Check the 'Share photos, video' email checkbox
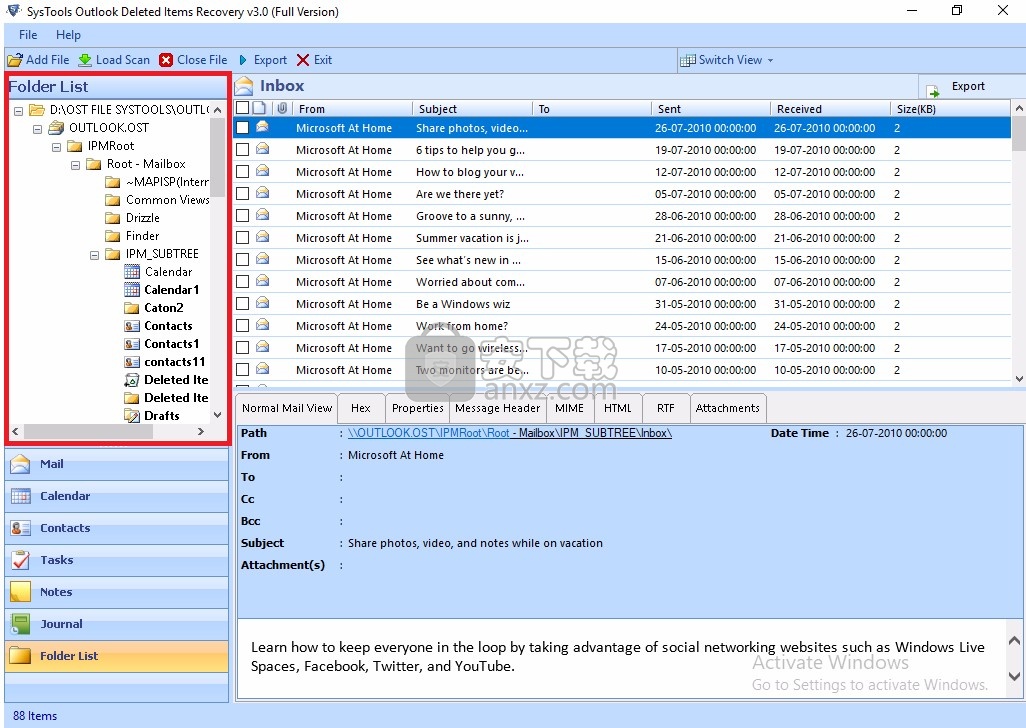 pyautogui.click(x=242, y=128)
